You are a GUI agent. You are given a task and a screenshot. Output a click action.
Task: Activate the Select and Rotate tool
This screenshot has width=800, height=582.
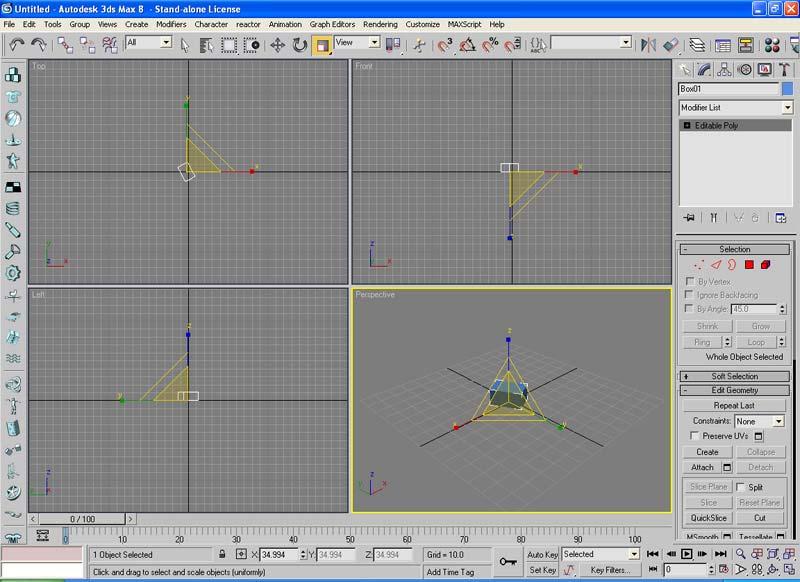coord(299,45)
